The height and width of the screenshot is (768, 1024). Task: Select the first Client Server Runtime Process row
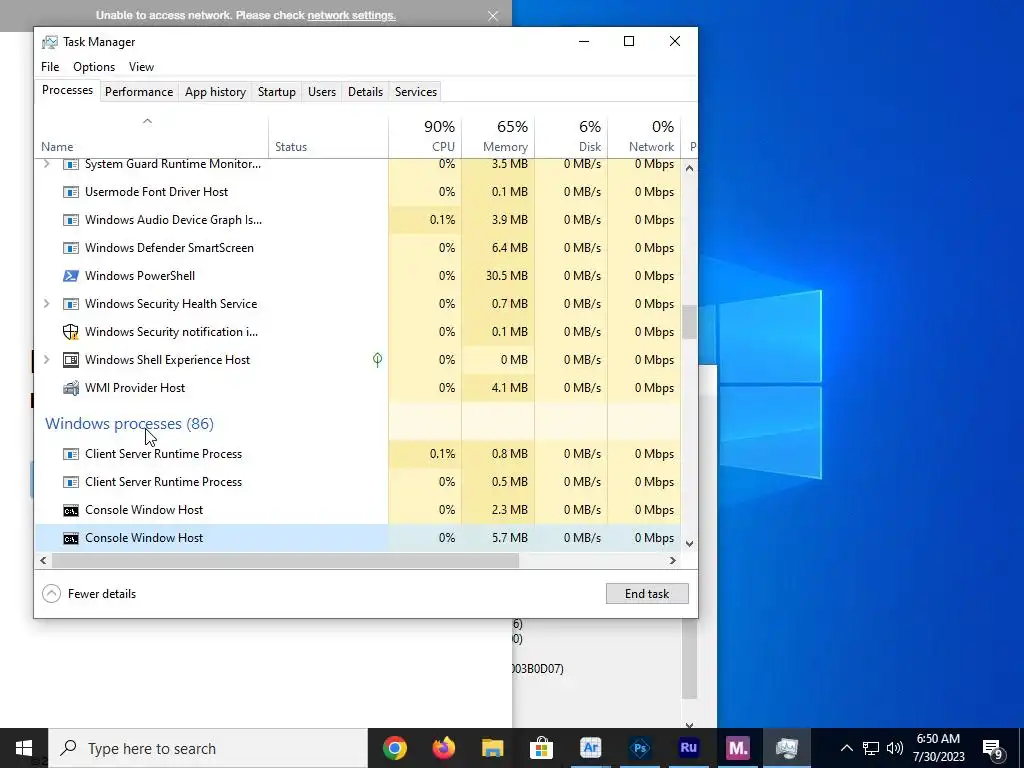[x=358, y=454]
